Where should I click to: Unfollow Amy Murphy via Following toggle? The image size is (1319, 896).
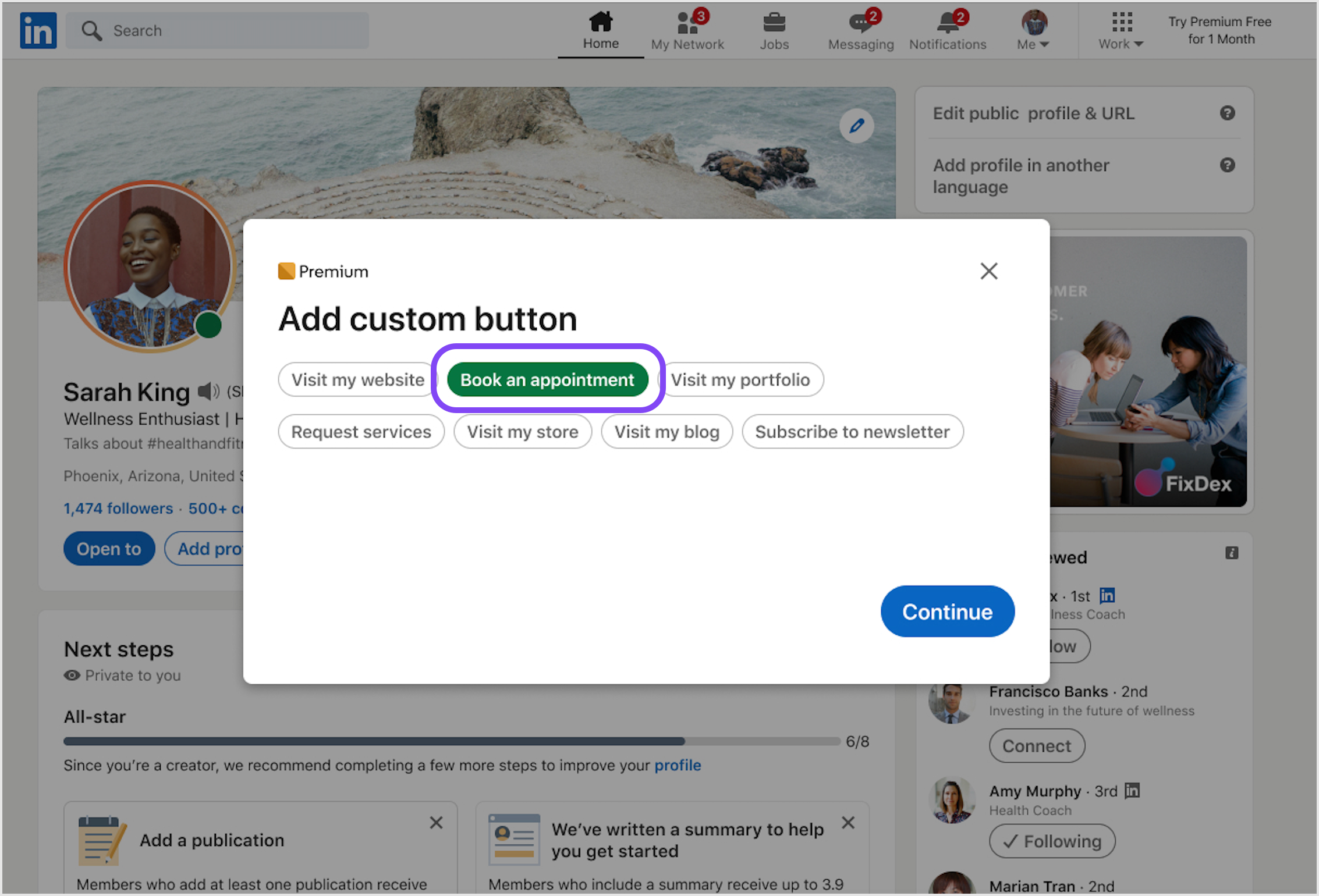pos(1052,841)
